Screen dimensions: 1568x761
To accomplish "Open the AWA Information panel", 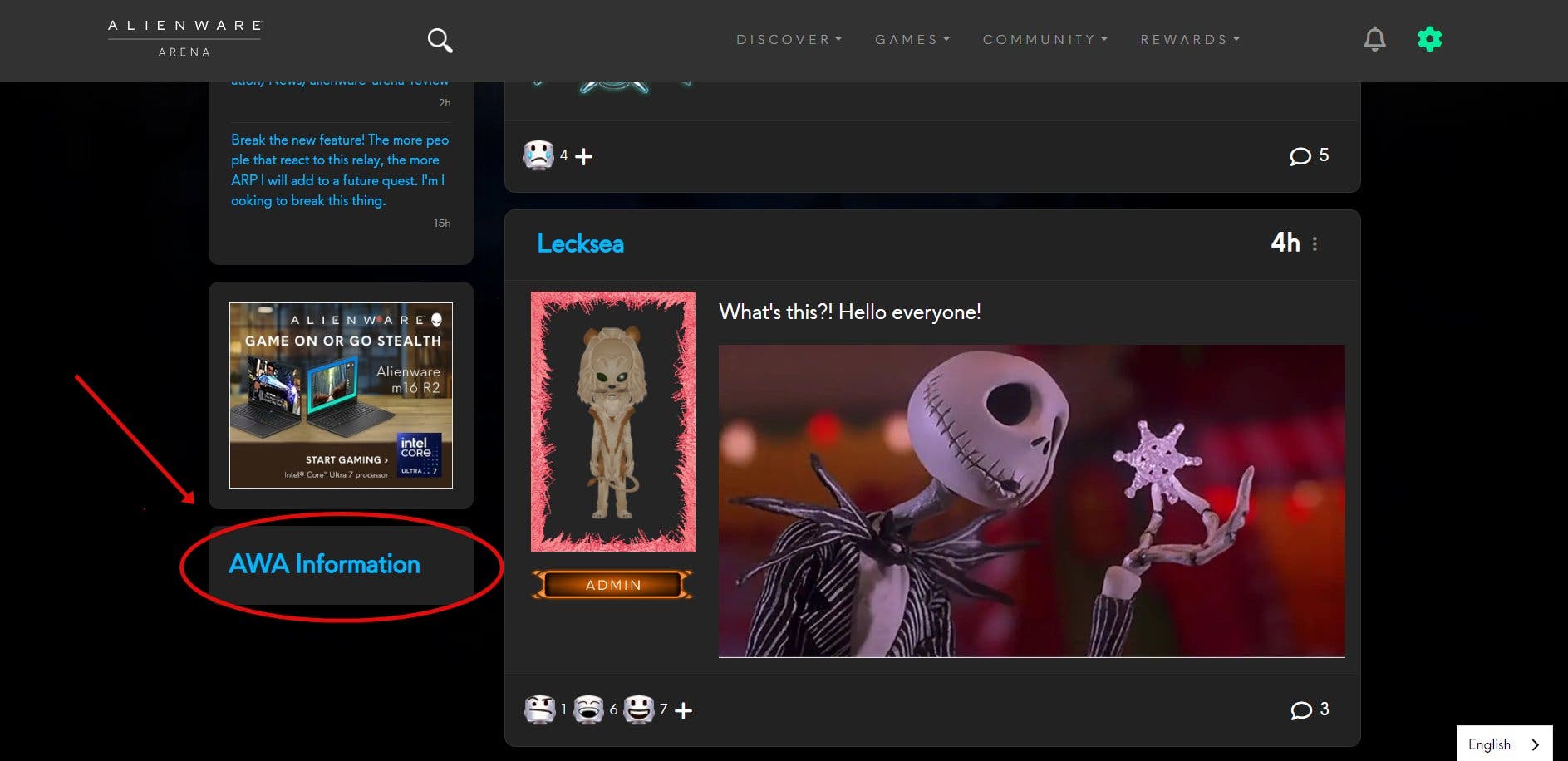I will (324, 564).
